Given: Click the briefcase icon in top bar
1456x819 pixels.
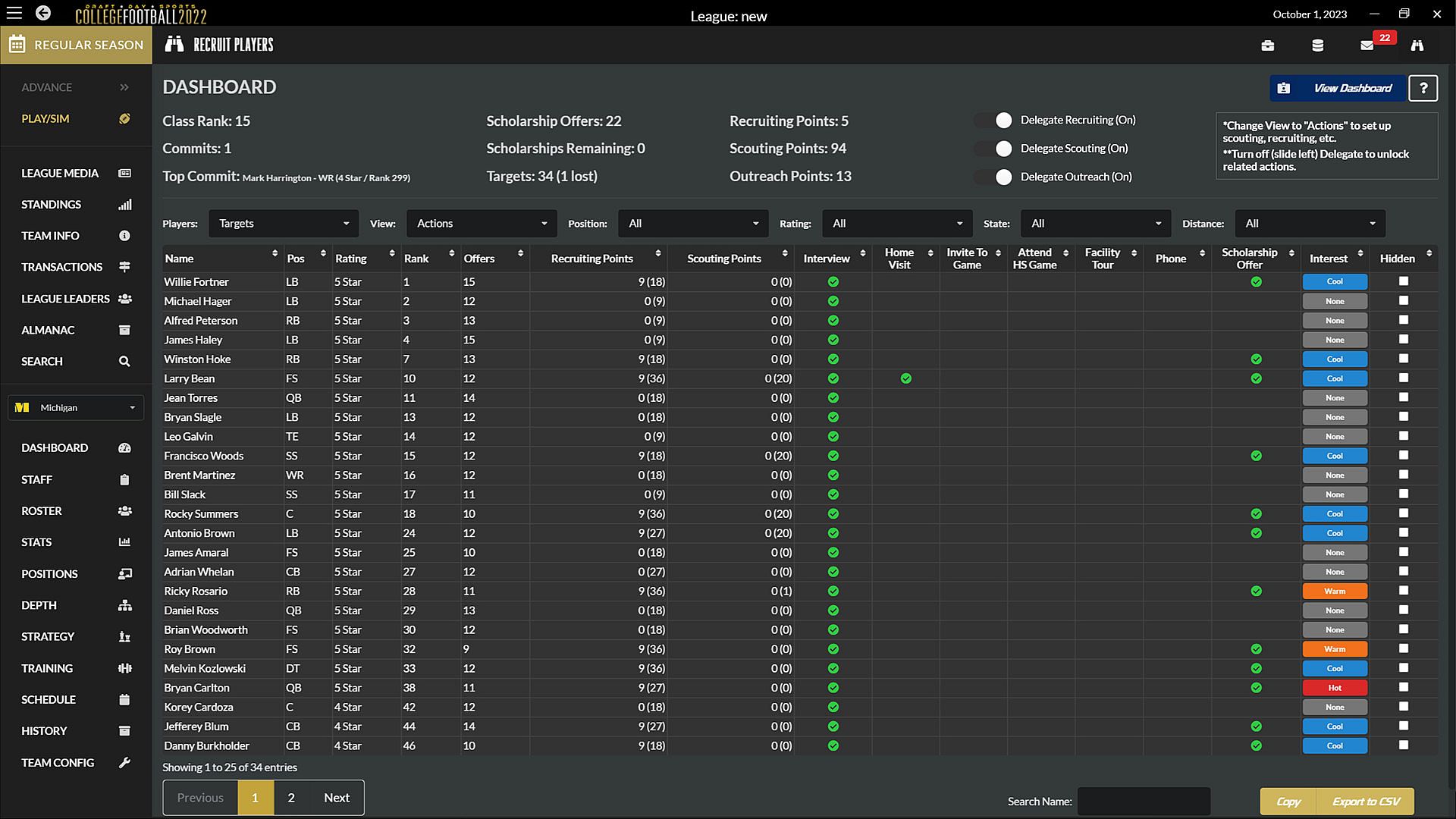Looking at the screenshot, I should [1267, 45].
